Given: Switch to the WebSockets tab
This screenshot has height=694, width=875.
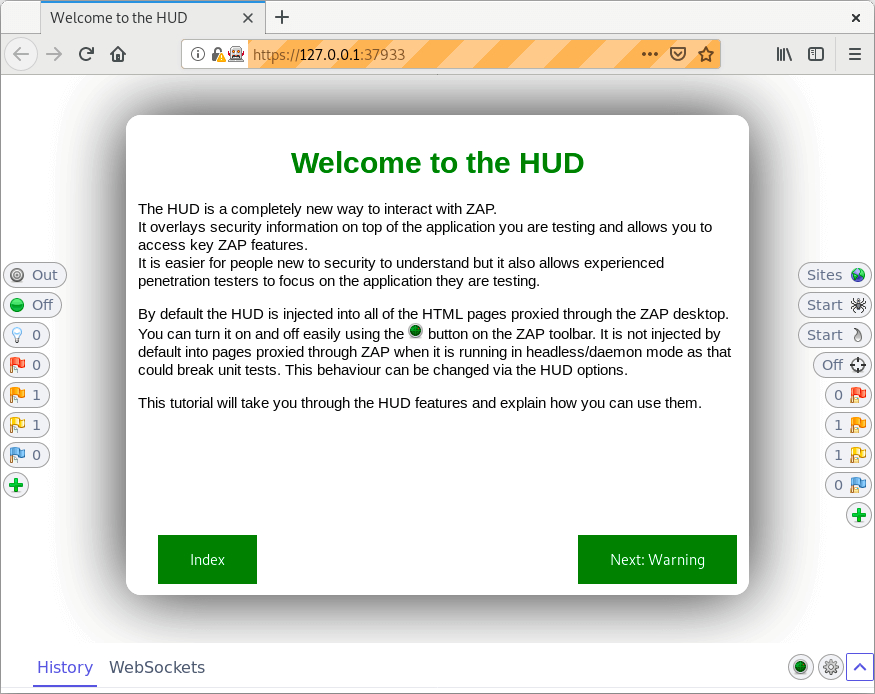Looking at the screenshot, I should point(157,667).
